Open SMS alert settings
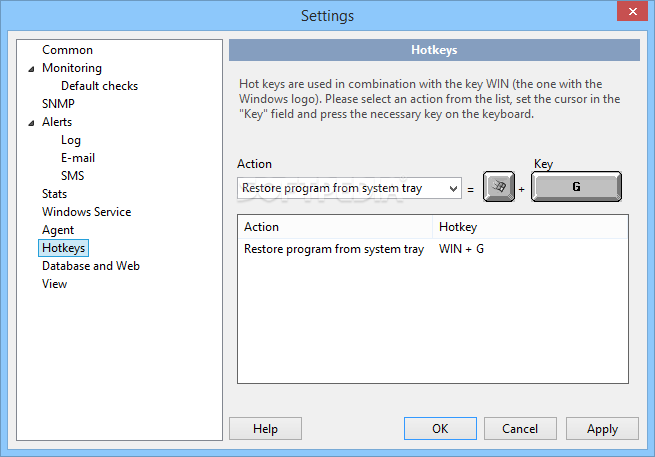The width and height of the screenshot is (655, 457). tap(72, 176)
